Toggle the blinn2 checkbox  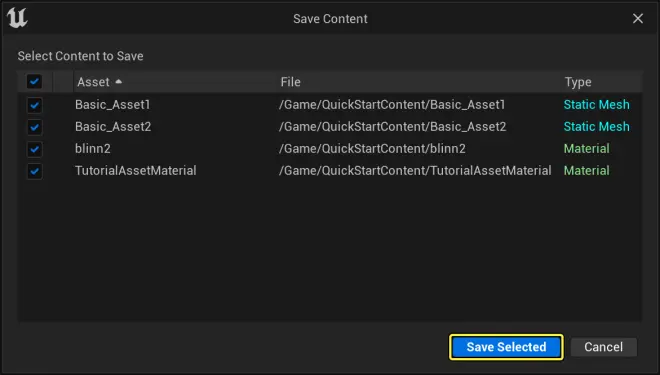34,149
